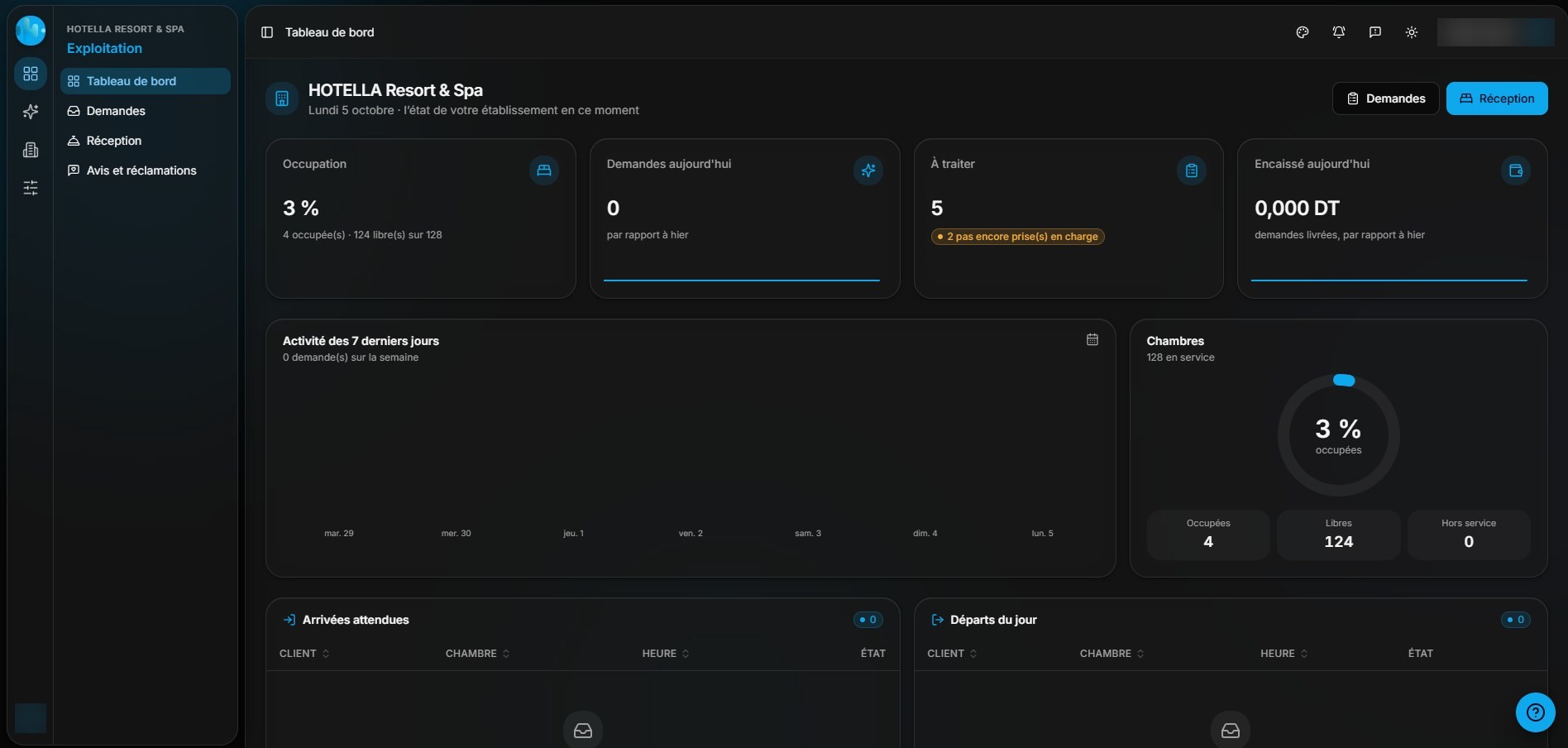Select Tableau de bord in sidebar menu
The image size is (1568, 748).
pos(146,81)
